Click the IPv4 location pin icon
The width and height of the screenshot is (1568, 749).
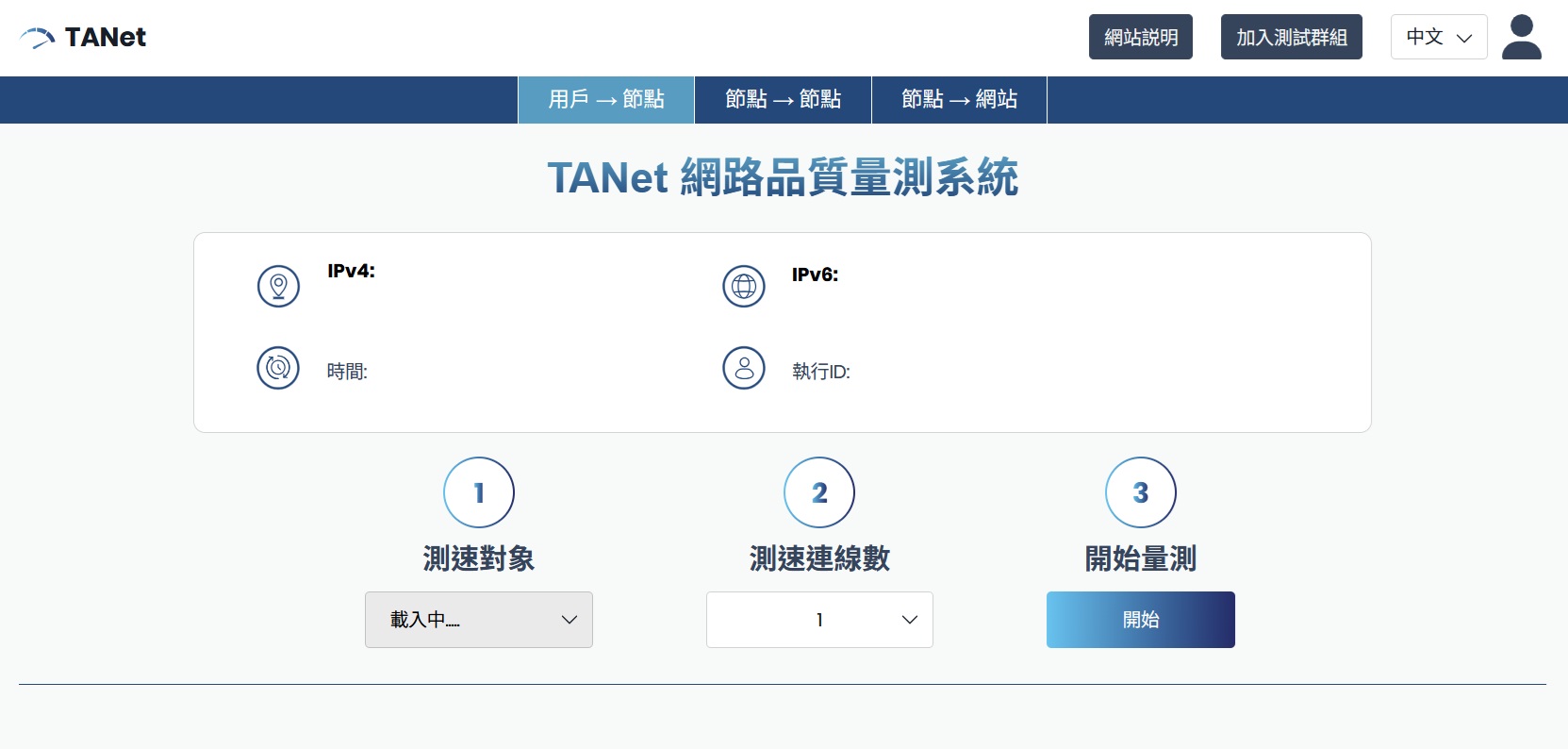coord(278,286)
